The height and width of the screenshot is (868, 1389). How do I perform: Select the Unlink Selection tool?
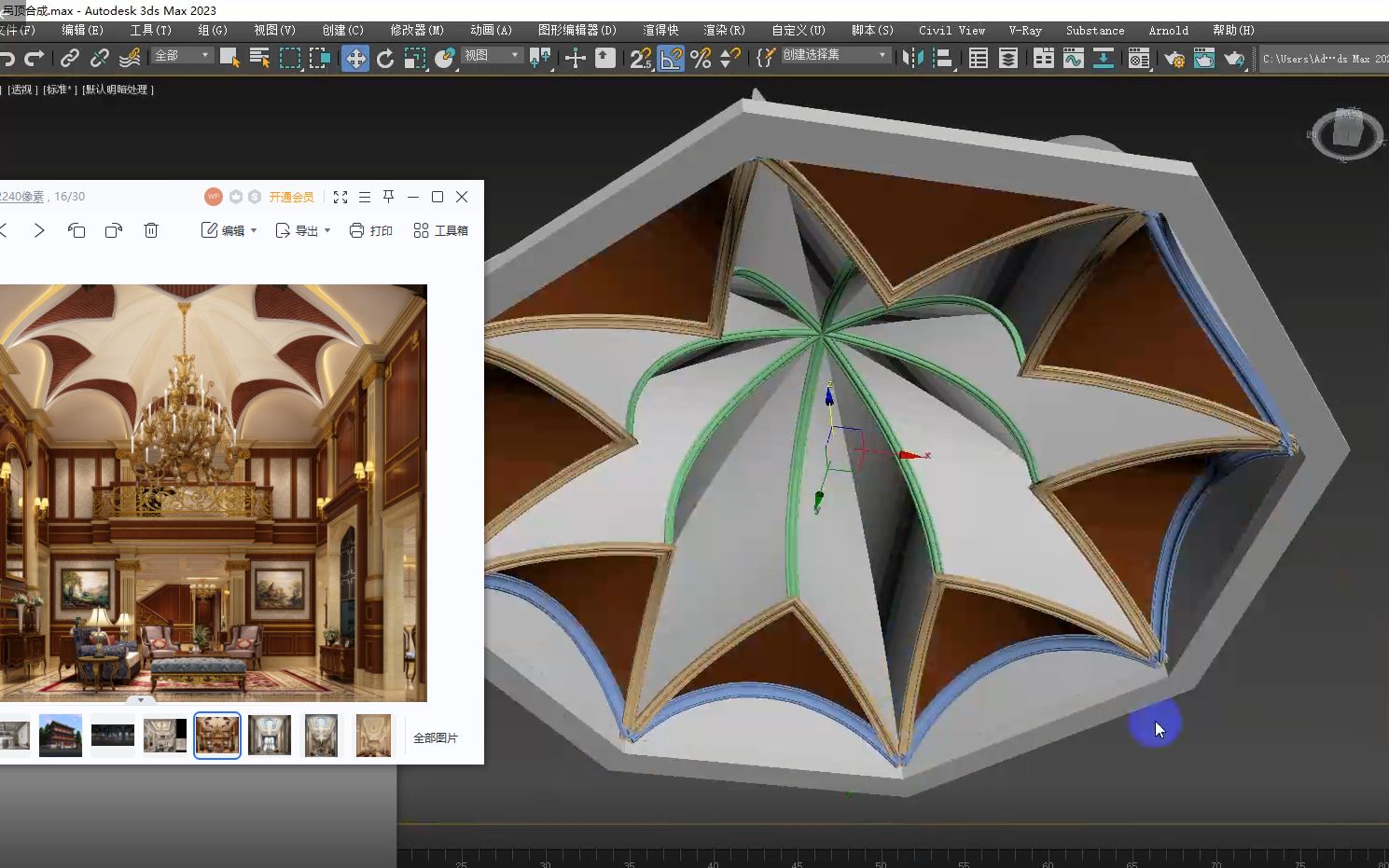click(x=100, y=58)
